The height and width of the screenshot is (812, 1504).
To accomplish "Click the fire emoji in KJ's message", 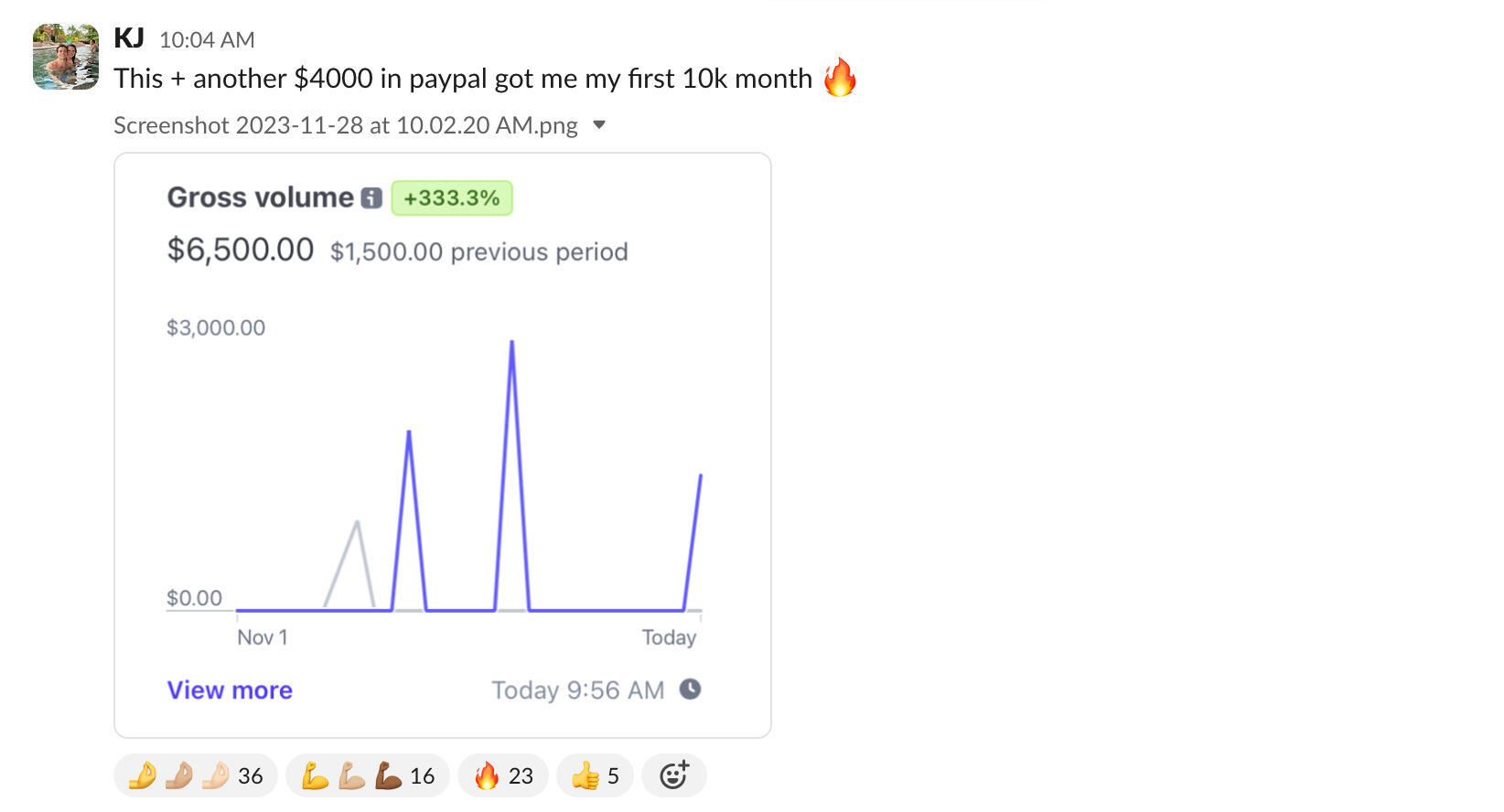I will pos(839,78).
